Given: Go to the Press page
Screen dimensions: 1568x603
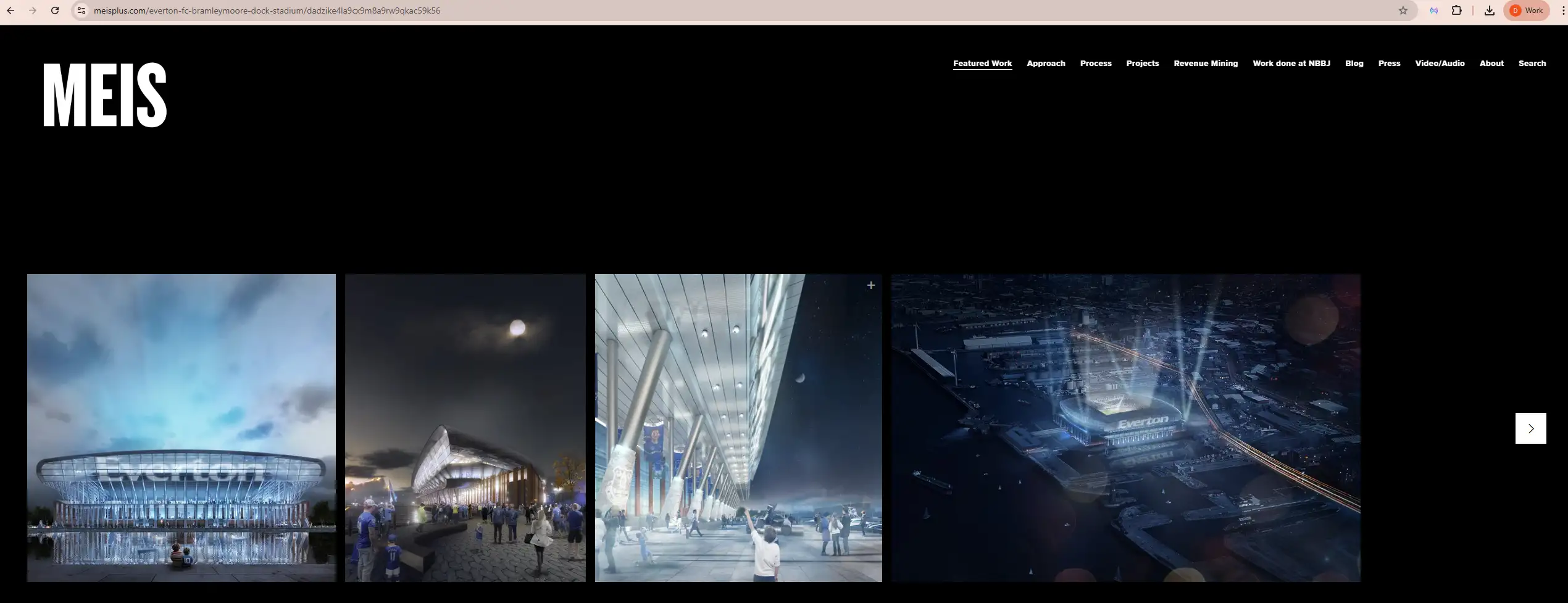Looking at the screenshot, I should click(x=1389, y=64).
